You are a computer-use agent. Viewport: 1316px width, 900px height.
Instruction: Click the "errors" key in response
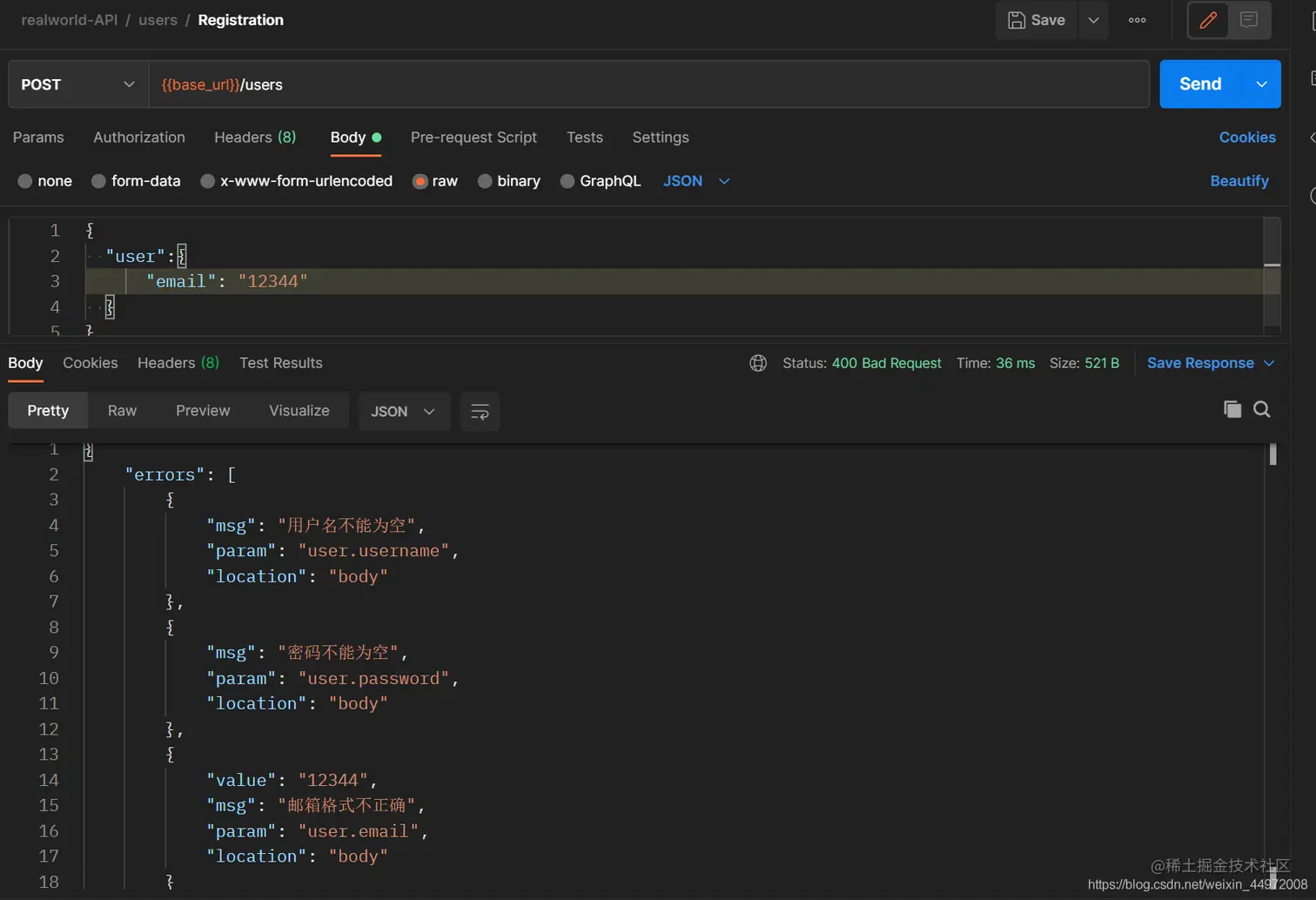click(x=164, y=474)
